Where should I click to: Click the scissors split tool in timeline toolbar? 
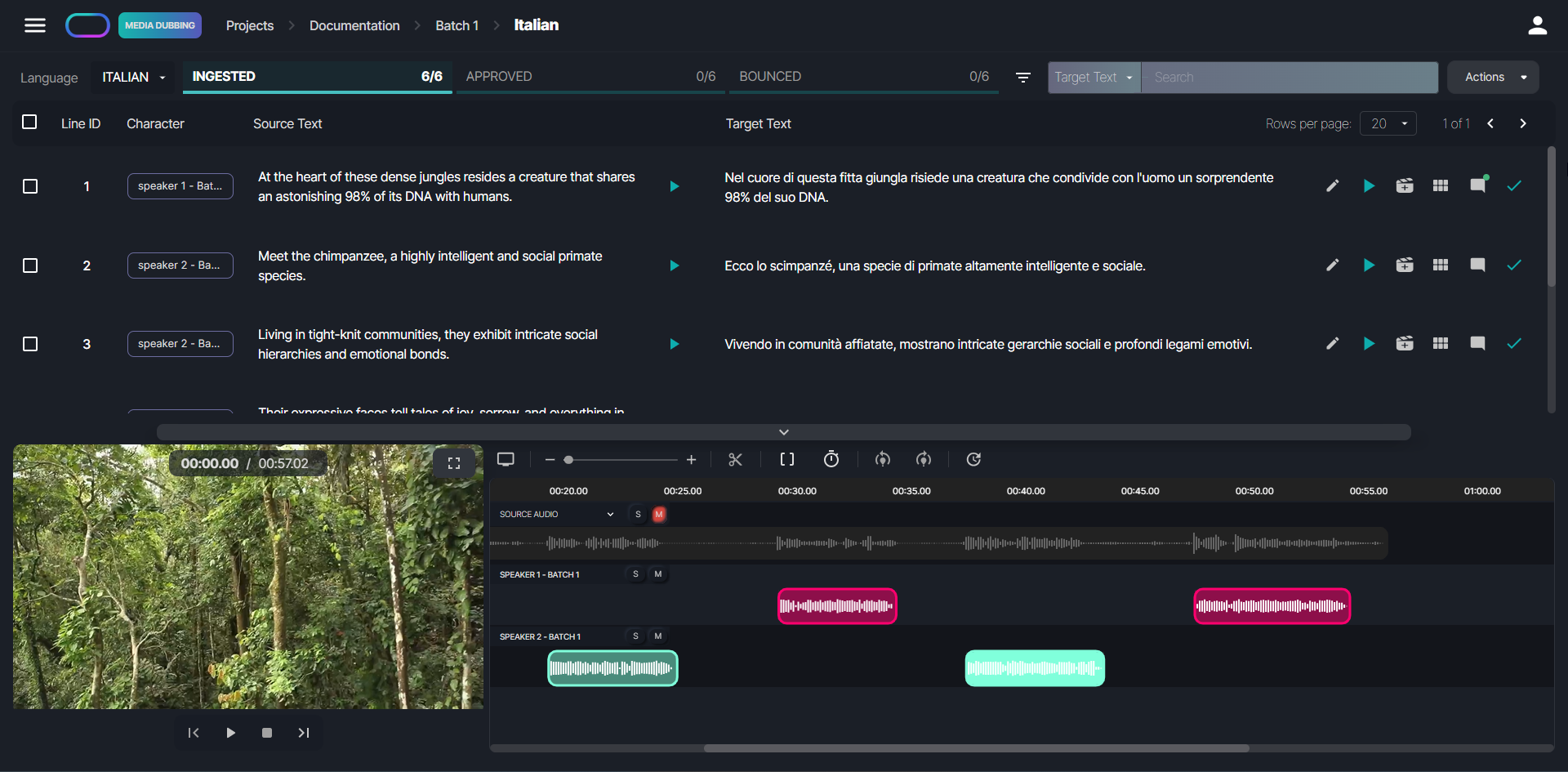735,460
